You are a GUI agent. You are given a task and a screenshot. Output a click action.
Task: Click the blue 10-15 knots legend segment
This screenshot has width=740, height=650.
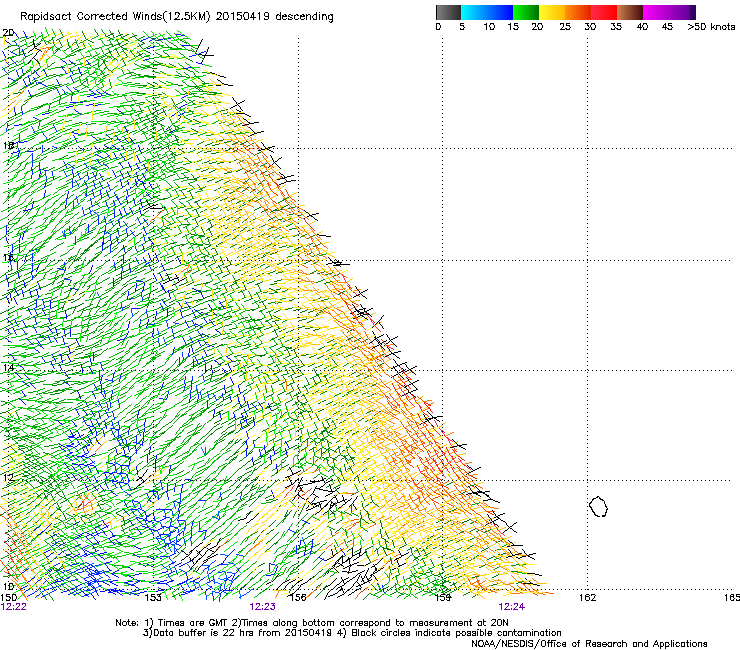point(500,12)
